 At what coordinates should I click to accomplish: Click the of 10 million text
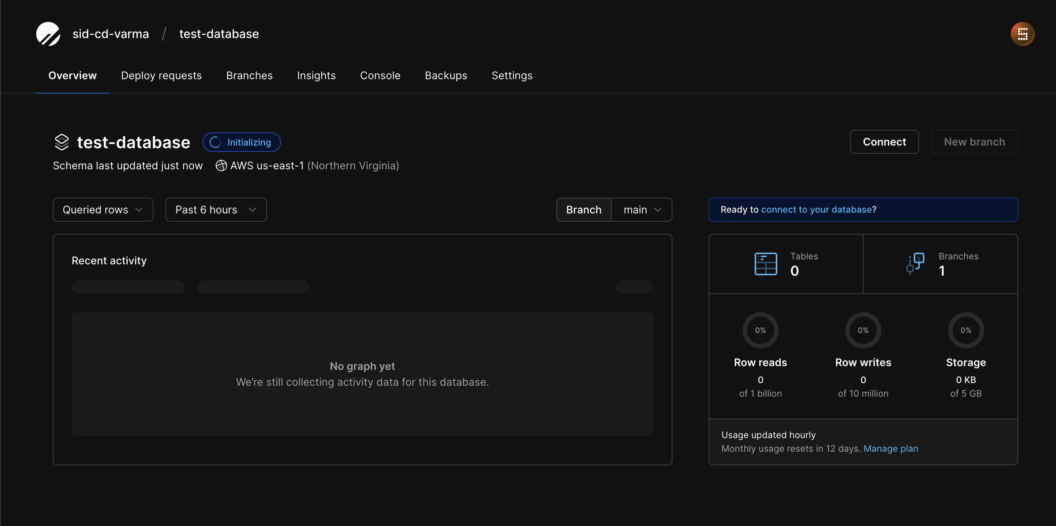click(x=863, y=393)
